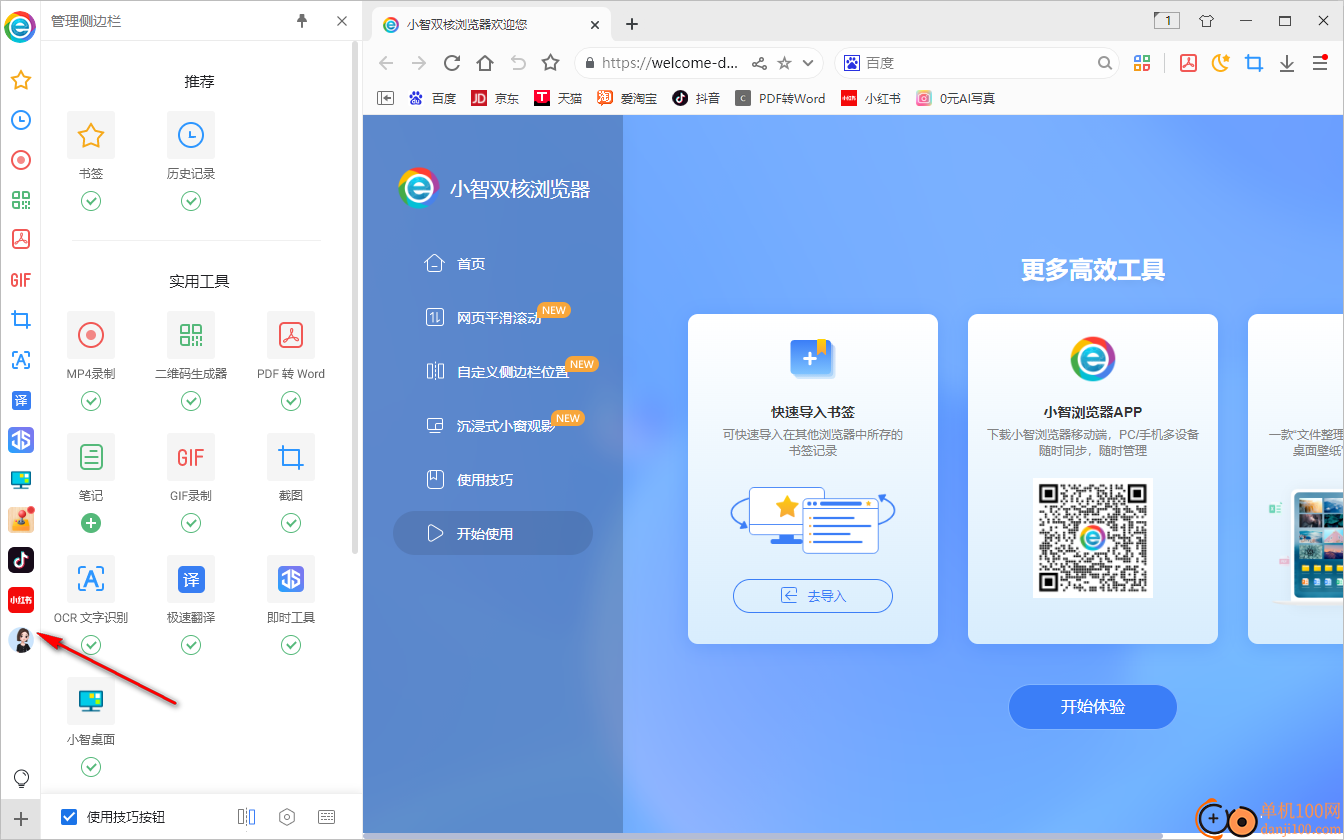Select 自定义侧边栏位置 menu item

pyautogui.click(x=513, y=372)
